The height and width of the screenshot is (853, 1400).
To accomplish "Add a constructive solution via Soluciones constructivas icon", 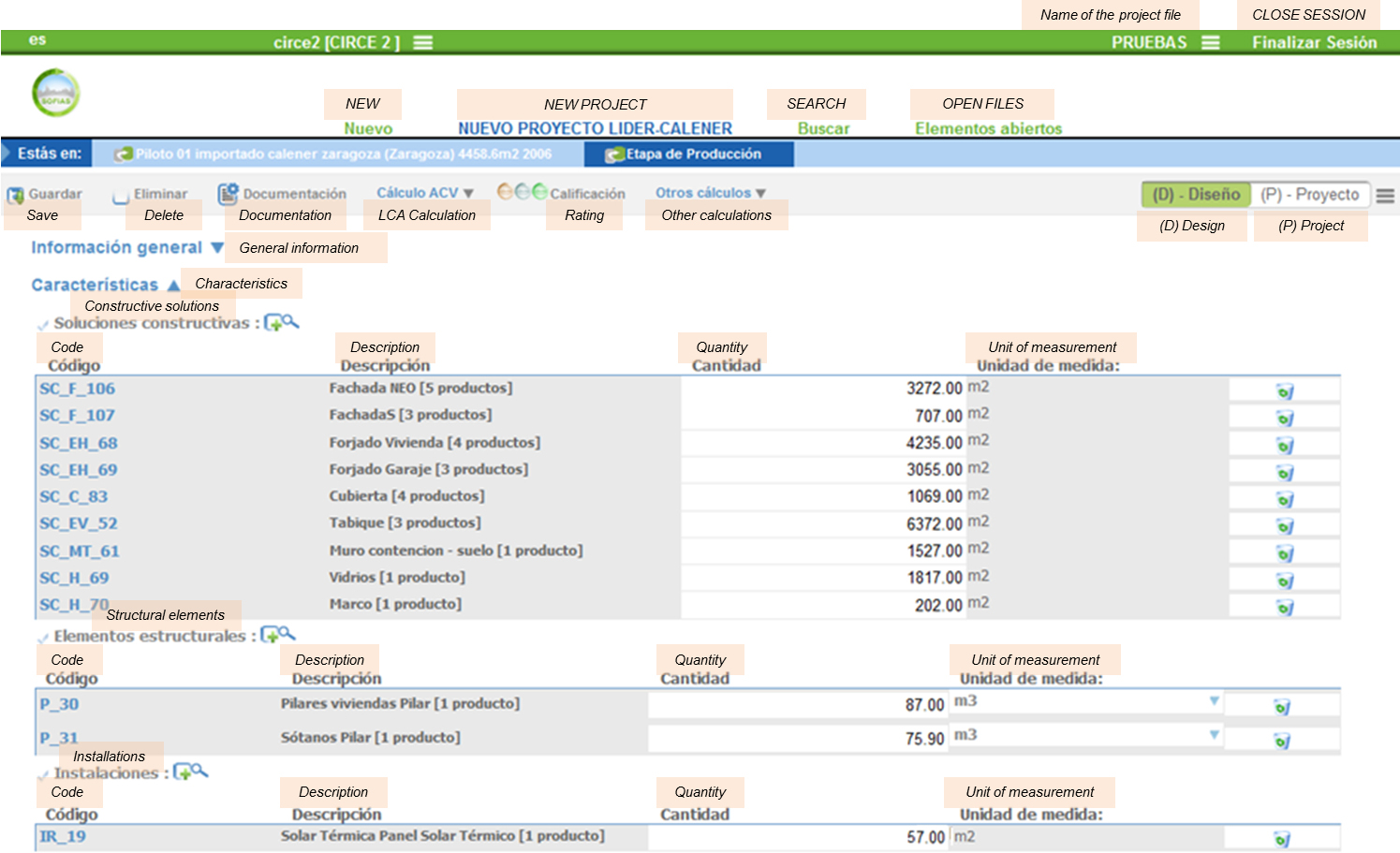I will click(282, 323).
